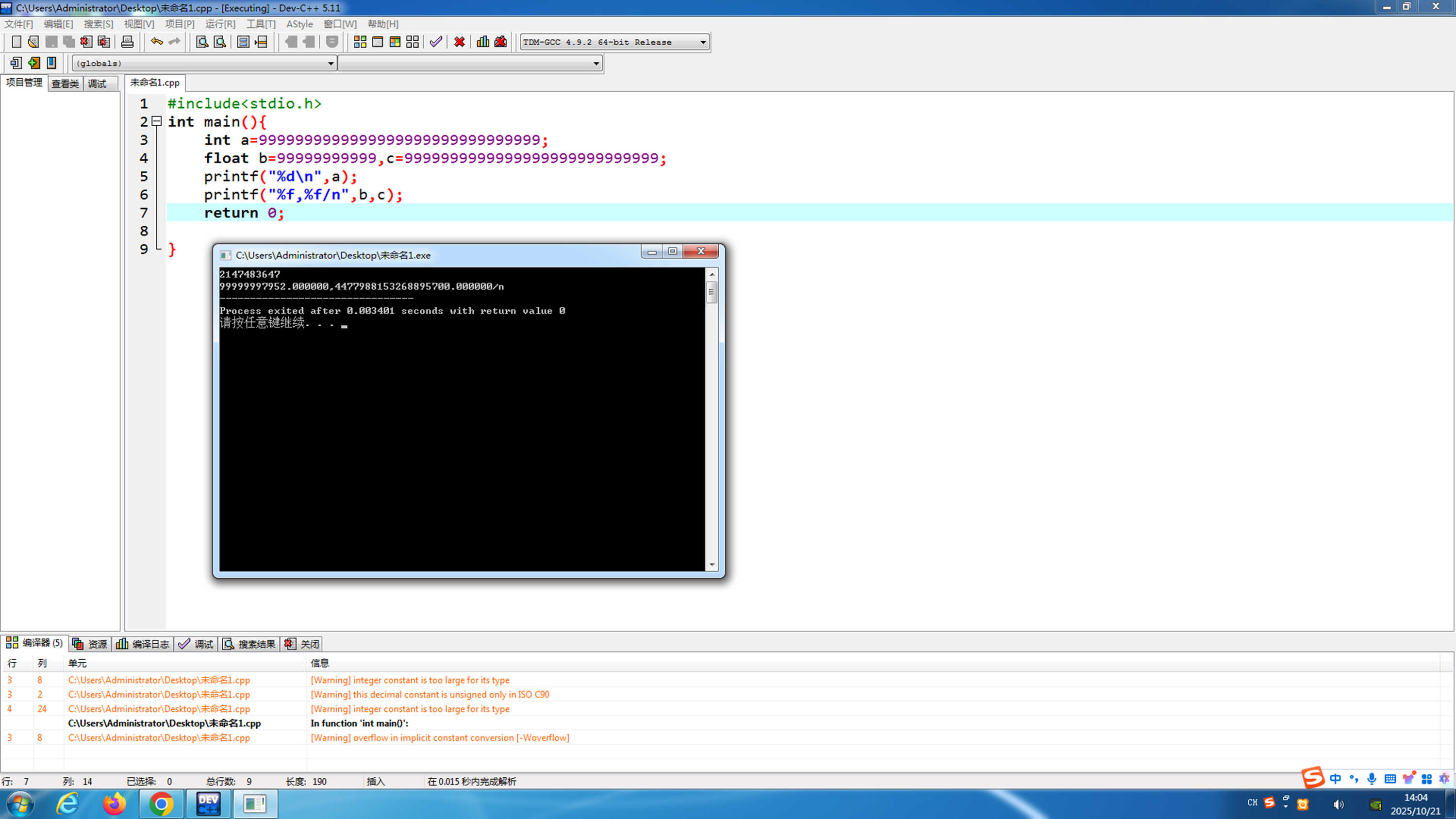The height and width of the screenshot is (819, 1456).
Task: Select the overflow in implicit constant conversion warning
Action: [440, 737]
